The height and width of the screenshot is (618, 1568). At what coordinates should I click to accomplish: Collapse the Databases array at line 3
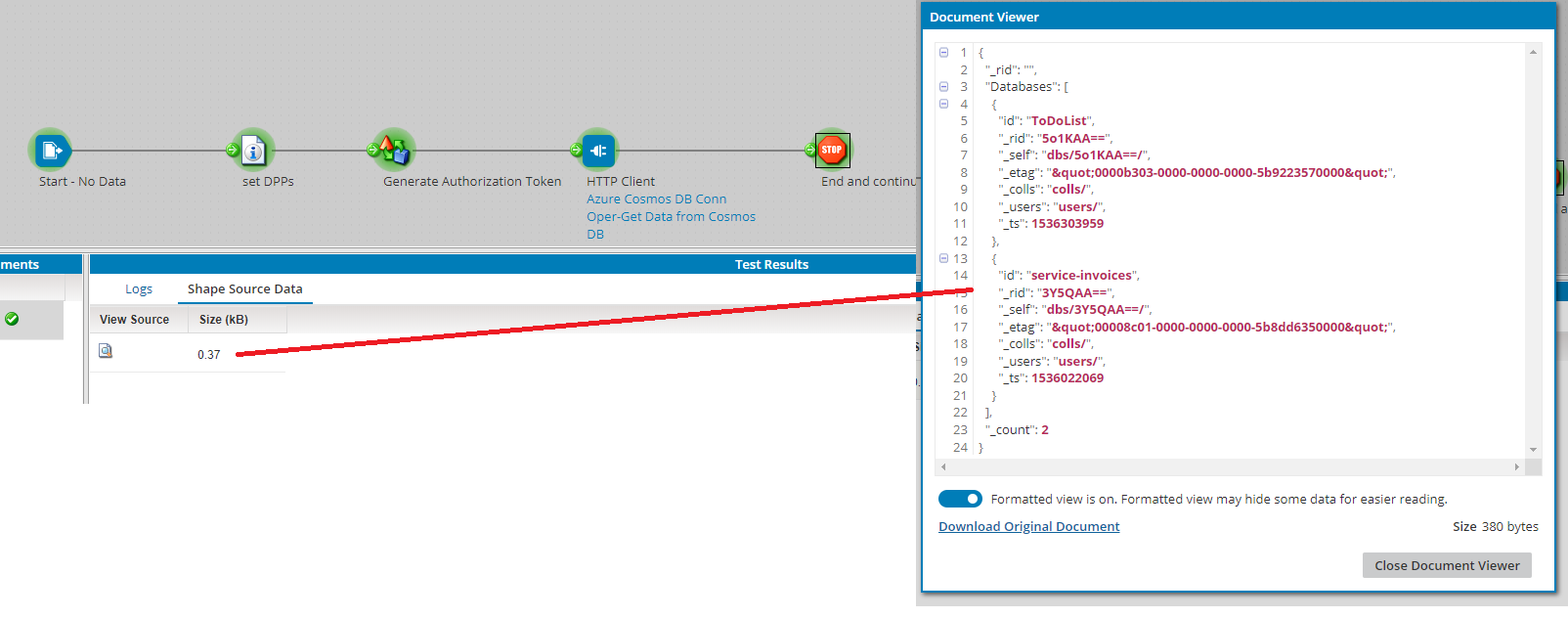coord(943,87)
